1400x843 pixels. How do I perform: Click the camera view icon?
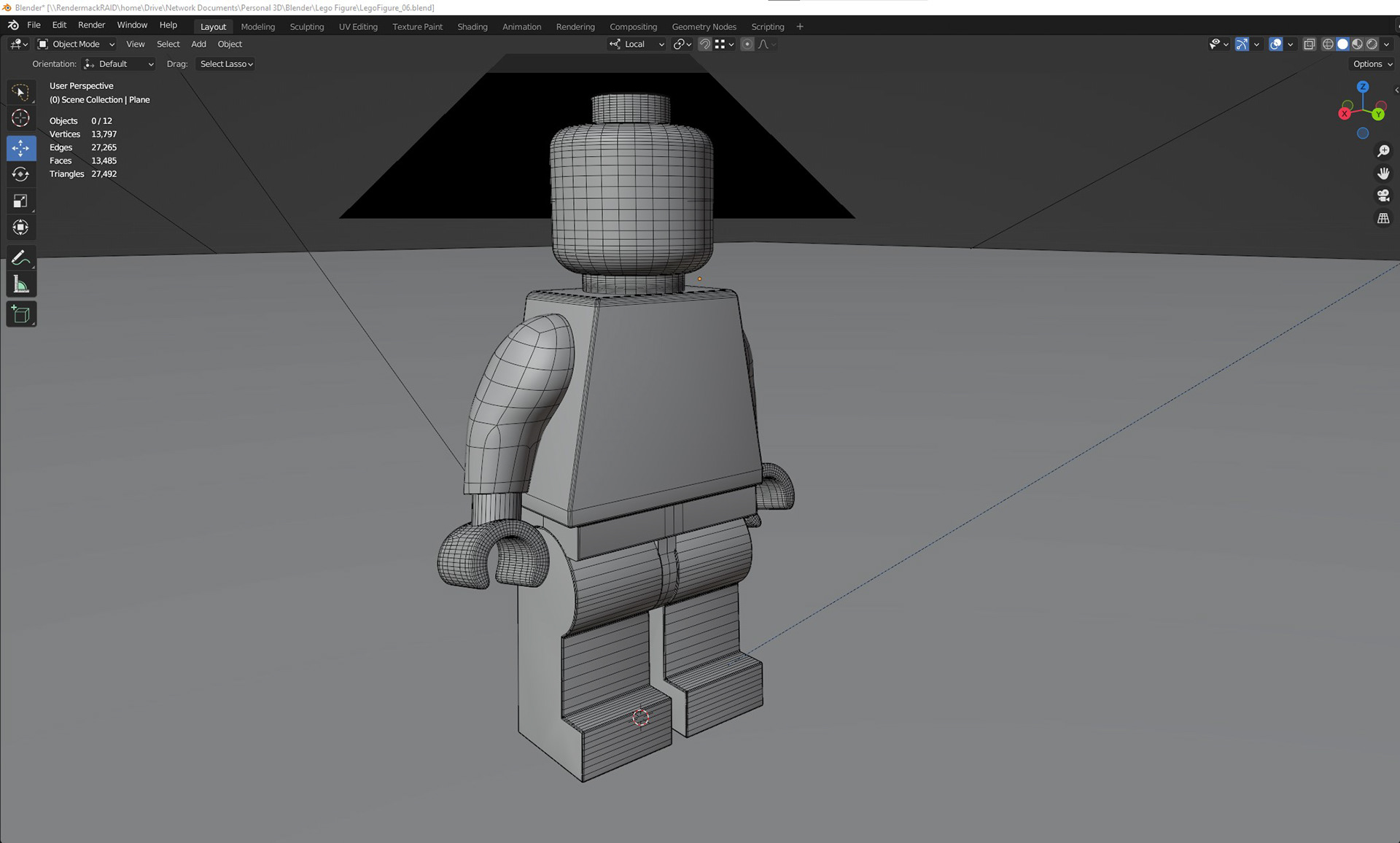click(1382, 195)
